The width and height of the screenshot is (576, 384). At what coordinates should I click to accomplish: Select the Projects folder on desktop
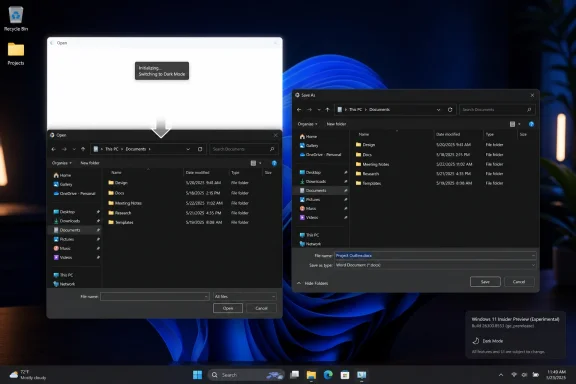pos(16,54)
